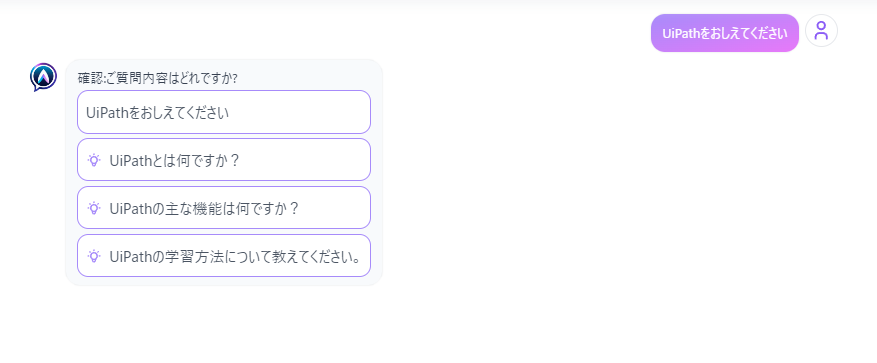Select the "UiPathをおしえてください" option in bot reply

224,112
